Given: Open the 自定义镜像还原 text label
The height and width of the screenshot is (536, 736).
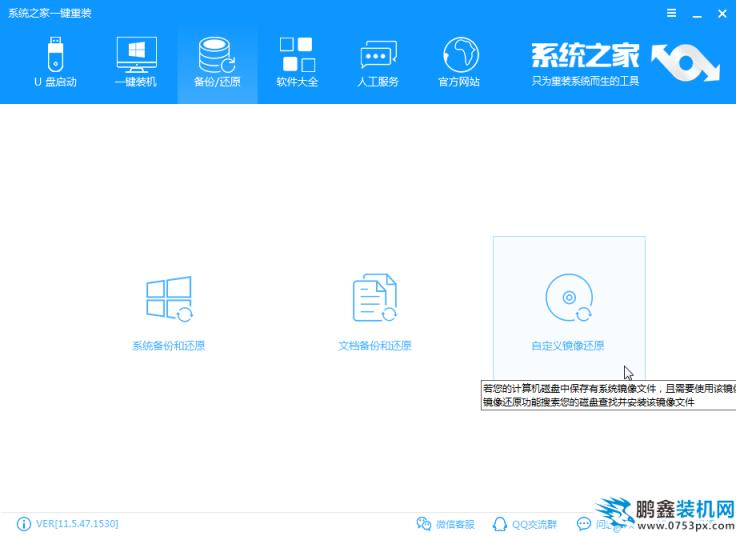Looking at the screenshot, I should (x=567, y=346).
